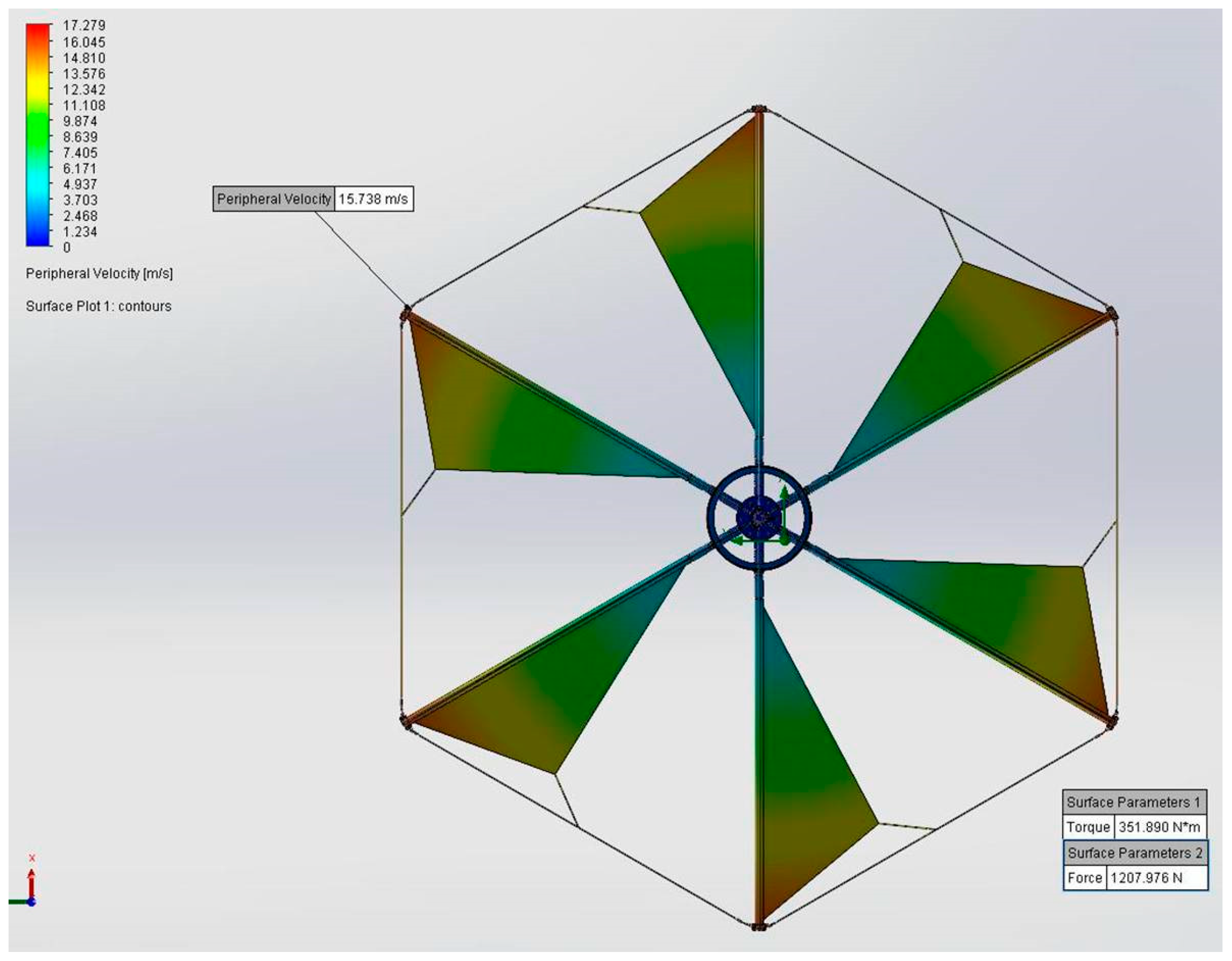Select the Surface Parameters 2 header

(x=1135, y=853)
